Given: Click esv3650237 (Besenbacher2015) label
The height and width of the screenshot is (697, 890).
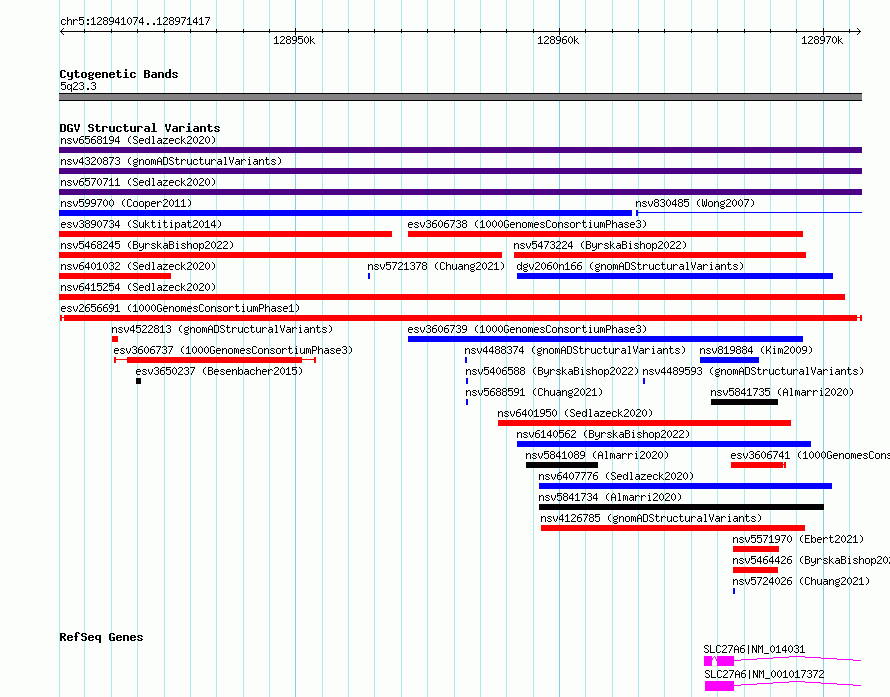Looking at the screenshot, I should pyautogui.click(x=219, y=371).
